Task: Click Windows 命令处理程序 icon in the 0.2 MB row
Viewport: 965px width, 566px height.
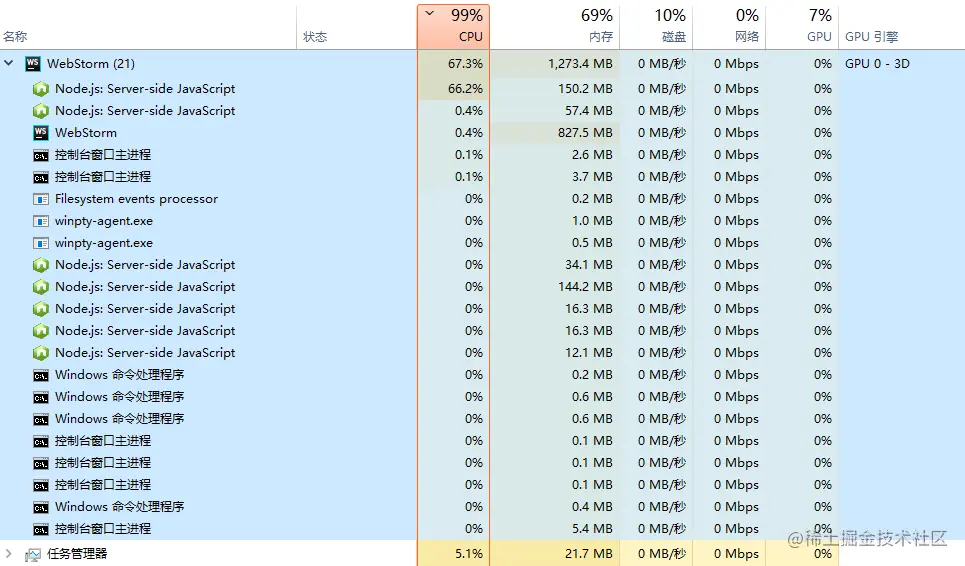Action: click(x=41, y=375)
